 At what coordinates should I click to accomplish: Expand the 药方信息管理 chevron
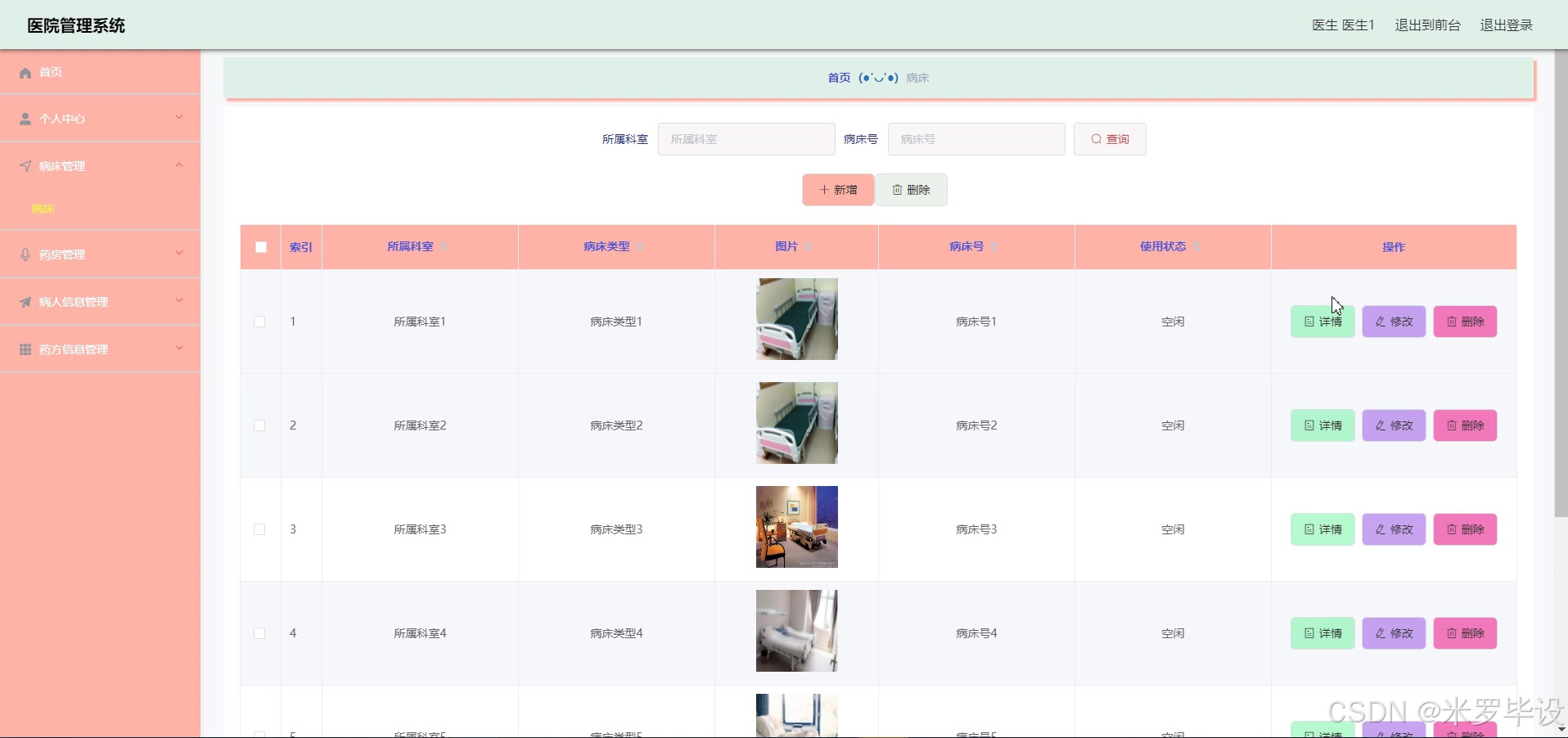click(179, 349)
